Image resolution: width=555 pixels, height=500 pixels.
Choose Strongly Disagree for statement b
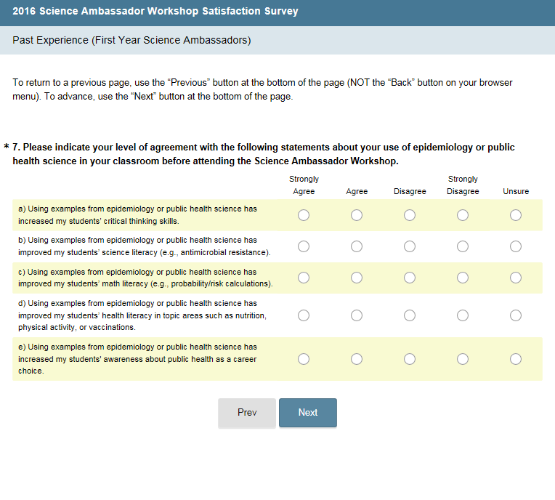tap(463, 246)
